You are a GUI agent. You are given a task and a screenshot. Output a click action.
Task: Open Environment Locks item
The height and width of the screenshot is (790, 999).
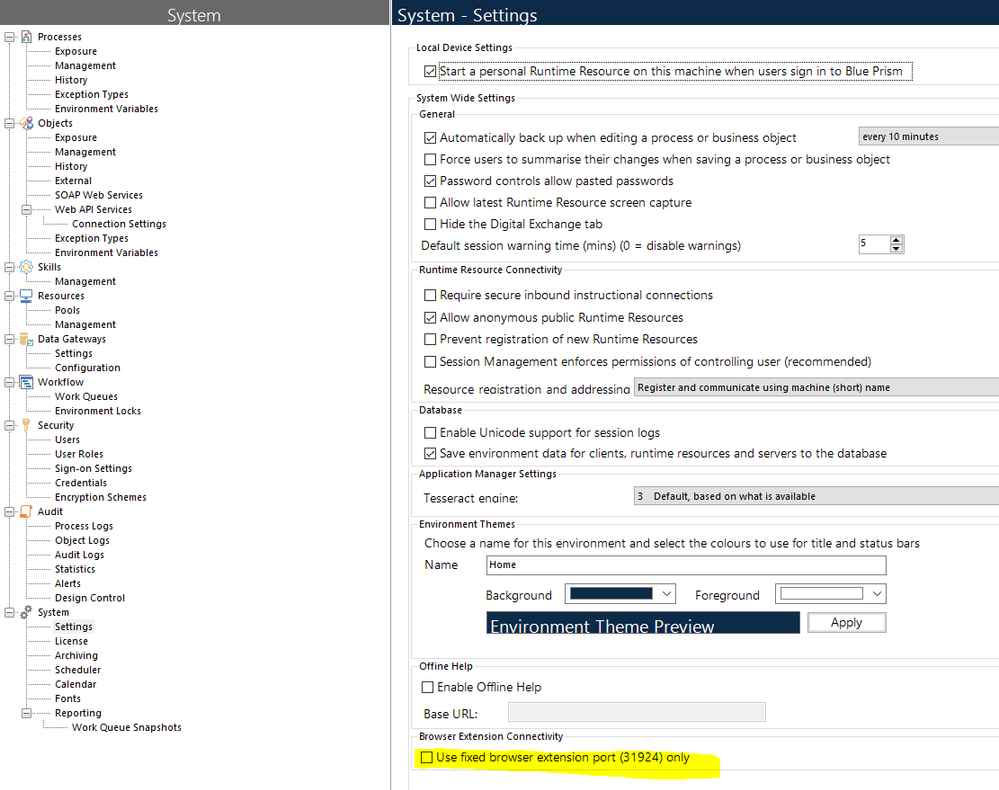(x=97, y=411)
